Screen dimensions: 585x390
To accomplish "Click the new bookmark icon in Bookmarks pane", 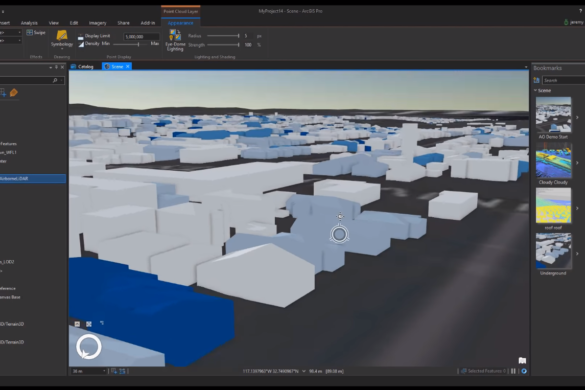I will coord(536,80).
